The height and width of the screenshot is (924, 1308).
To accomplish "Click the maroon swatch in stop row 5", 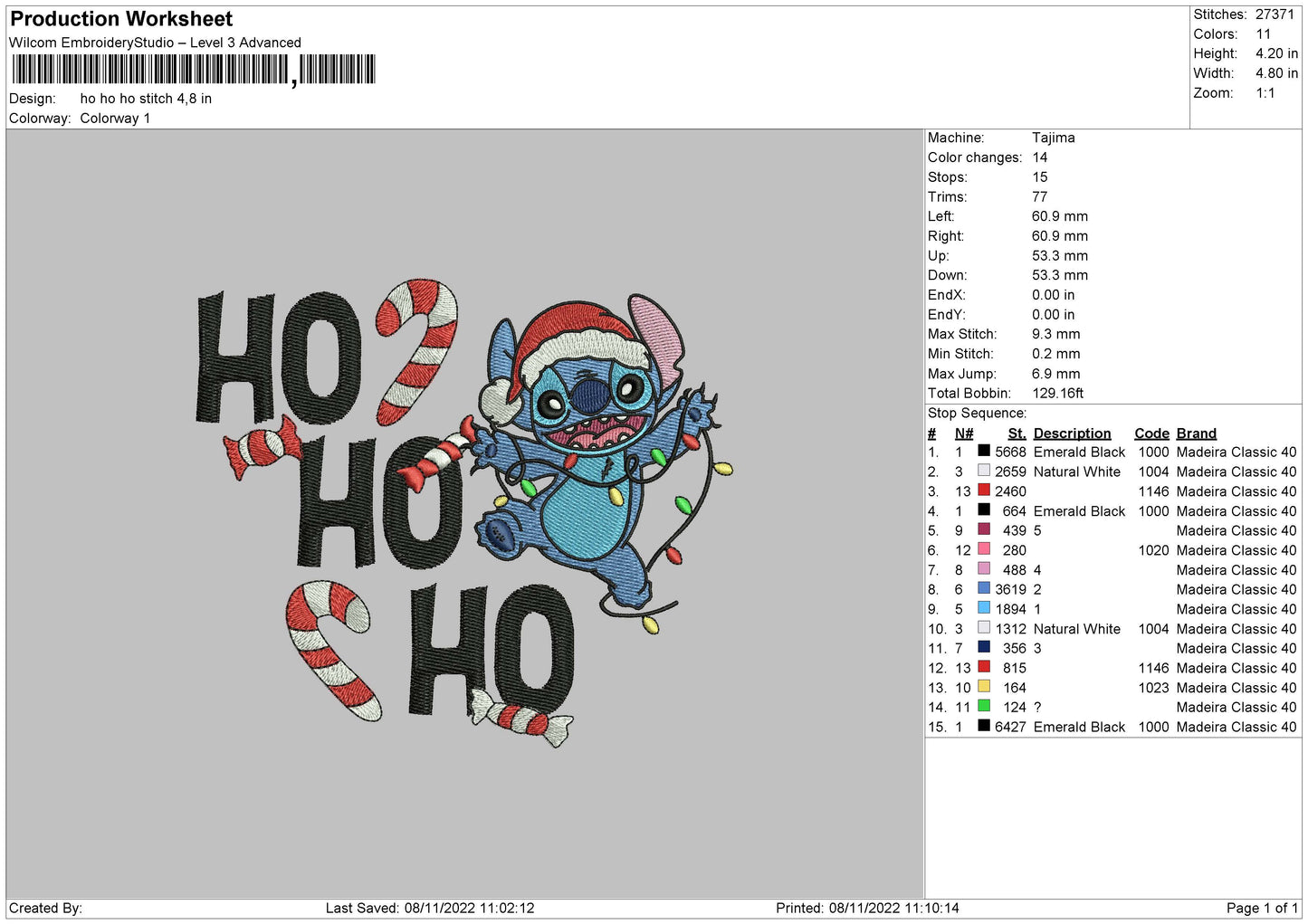I will [984, 529].
